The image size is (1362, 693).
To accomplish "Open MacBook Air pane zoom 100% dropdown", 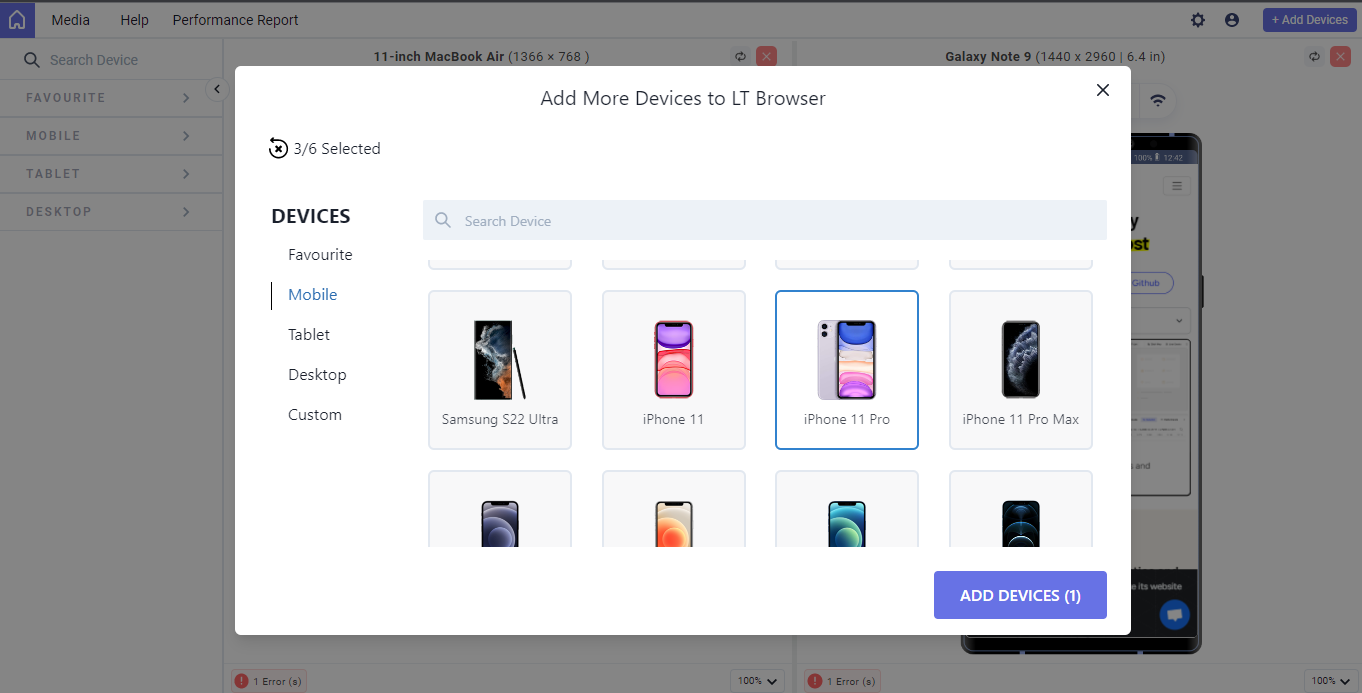I will click(x=757, y=681).
